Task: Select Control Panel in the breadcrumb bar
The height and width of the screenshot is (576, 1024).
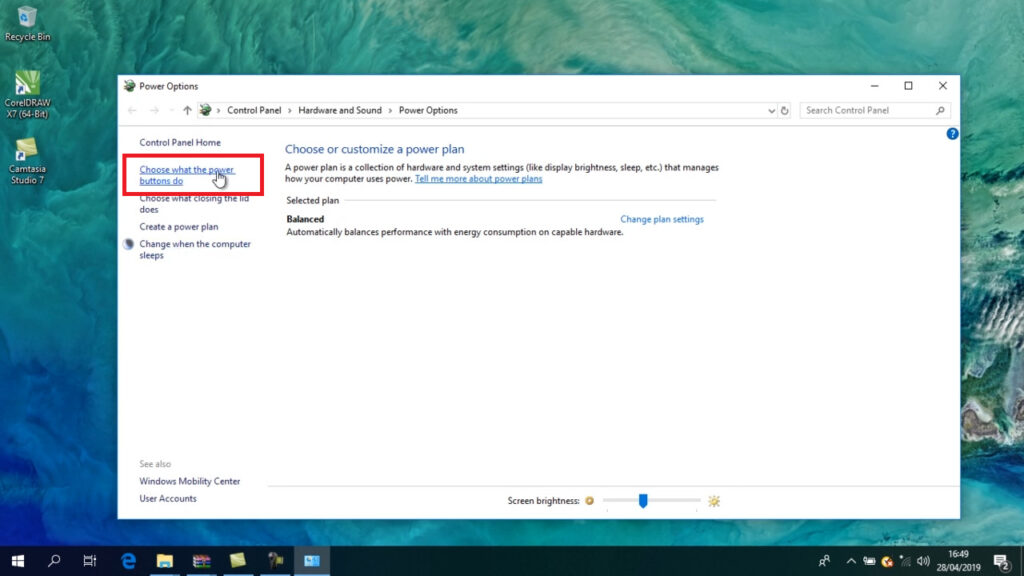Action: pos(254,110)
